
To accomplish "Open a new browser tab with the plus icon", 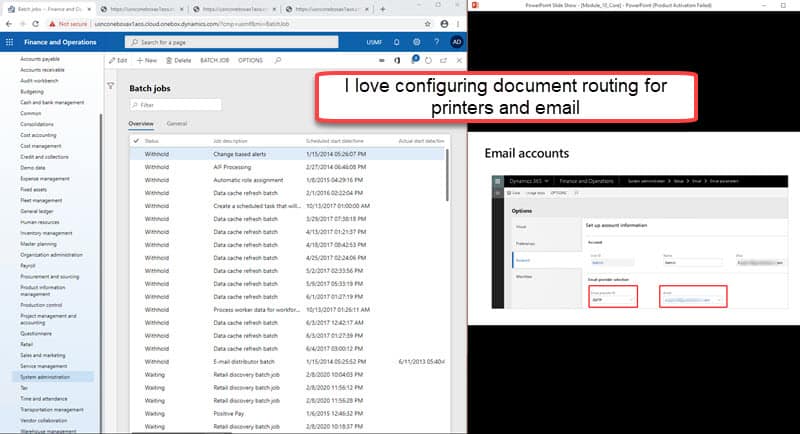I will click(x=383, y=9).
